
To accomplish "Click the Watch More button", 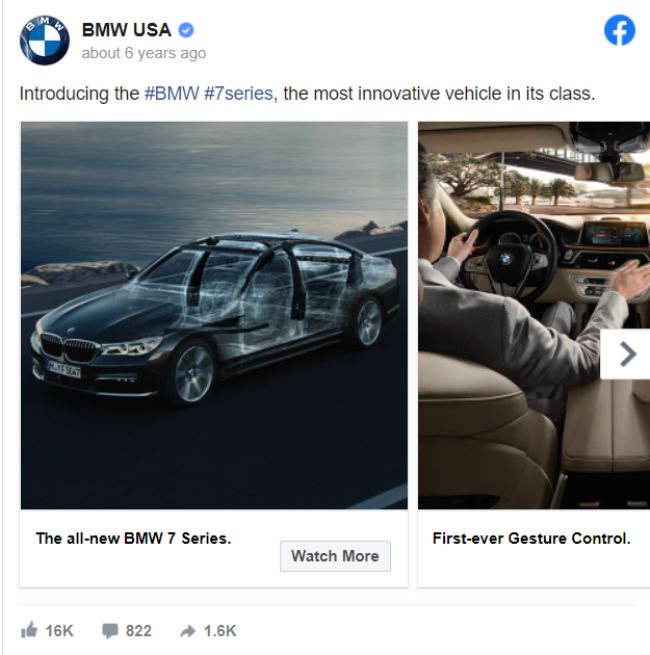I will point(335,556).
